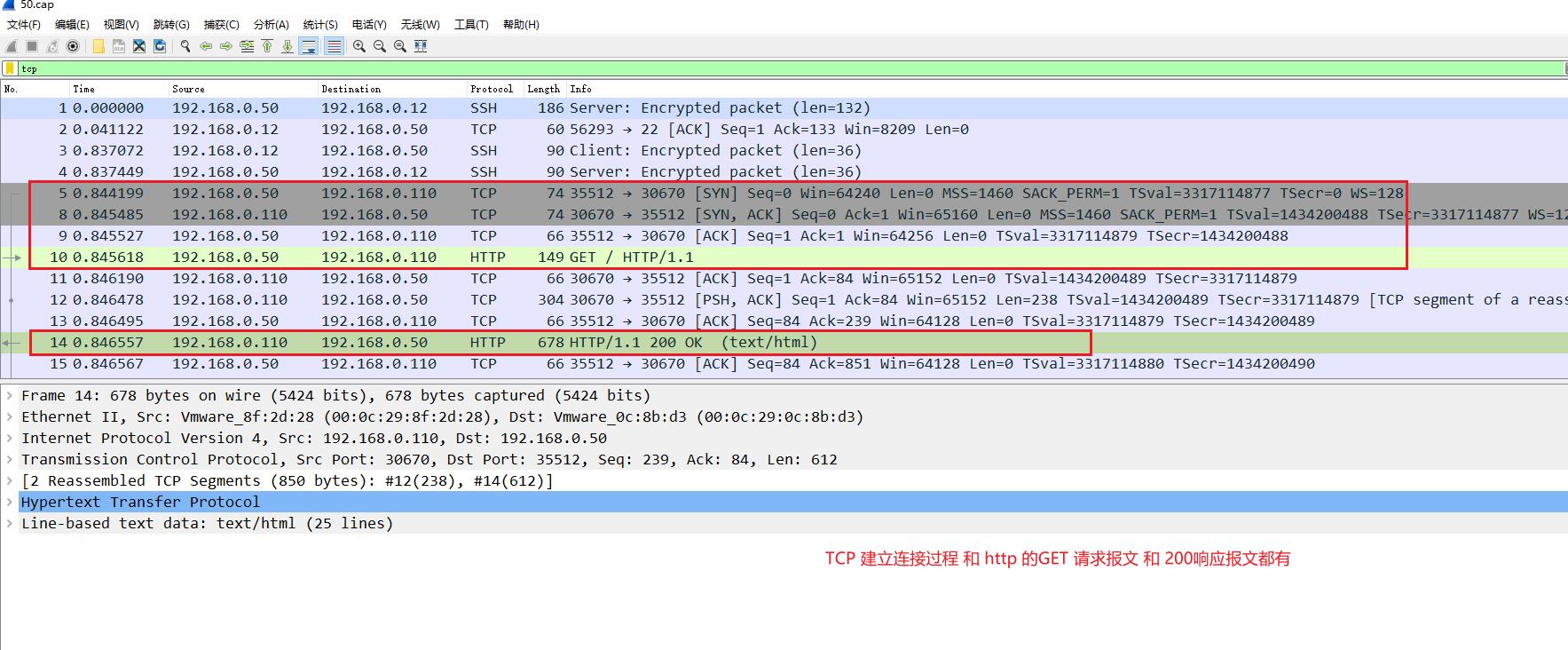Open the 文件(F) menu
The height and width of the screenshot is (650, 1568).
click(x=24, y=25)
